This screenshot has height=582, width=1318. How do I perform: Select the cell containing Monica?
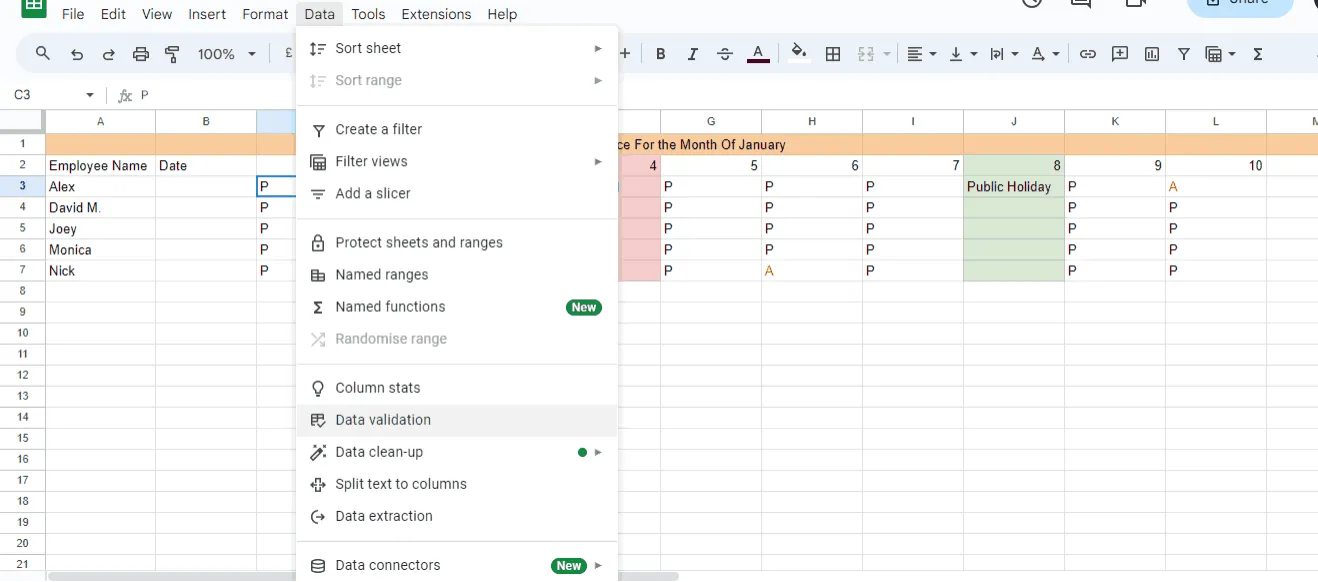click(100, 250)
